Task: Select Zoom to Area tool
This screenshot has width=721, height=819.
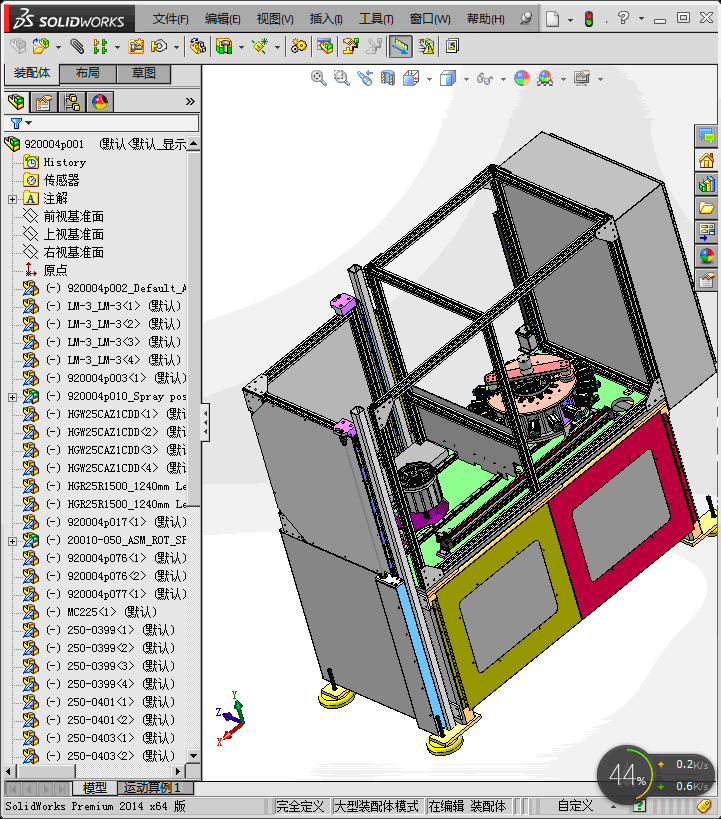Action: click(342, 78)
